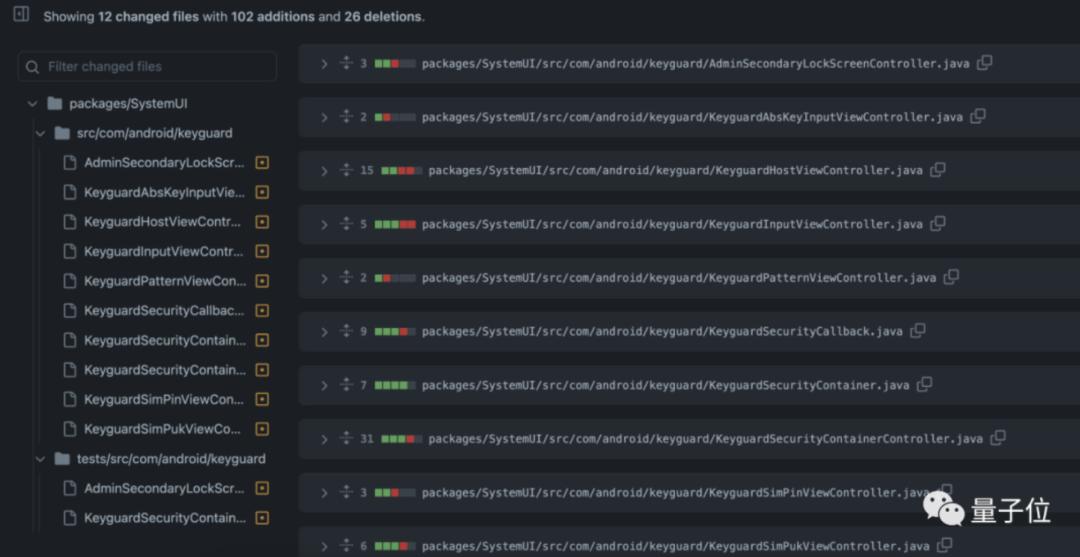The width and height of the screenshot is (1080, 557).
Task: Click the diffstat bar for KeyguardSecurityContainer.java
Action: click(x=395, y=386)
